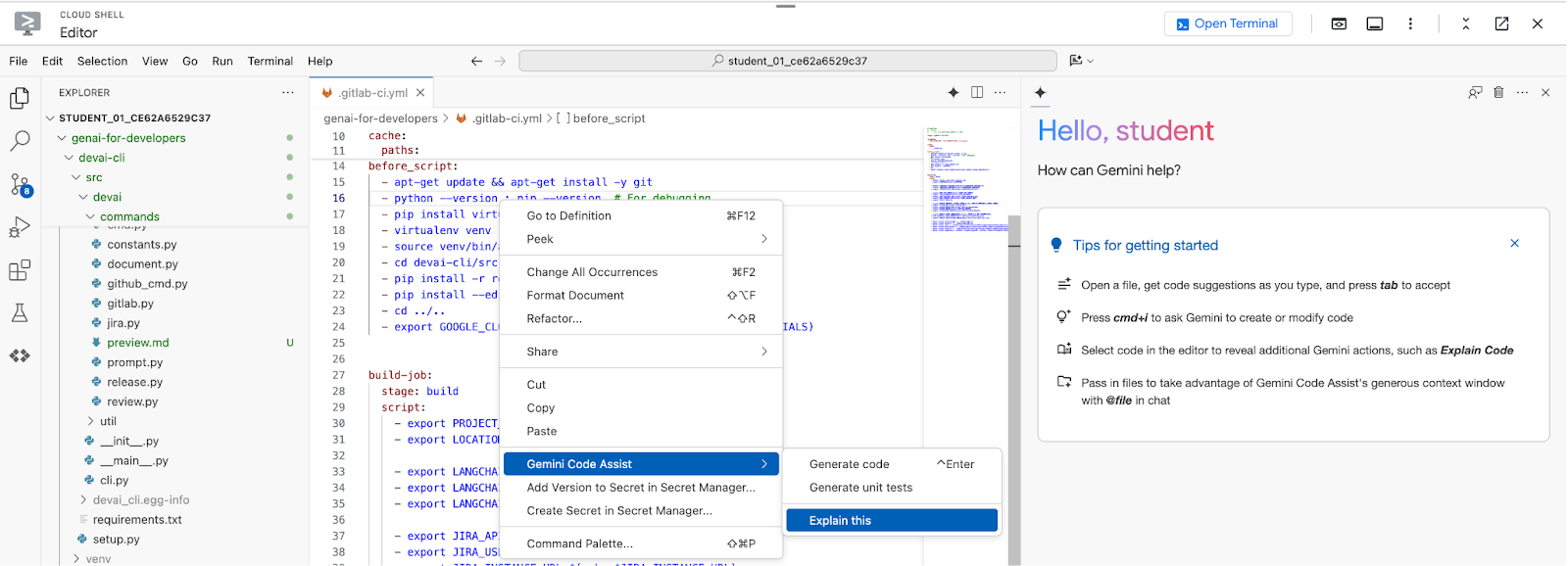
Task: Open the Testing flask icon
Action: coord(20,313)
